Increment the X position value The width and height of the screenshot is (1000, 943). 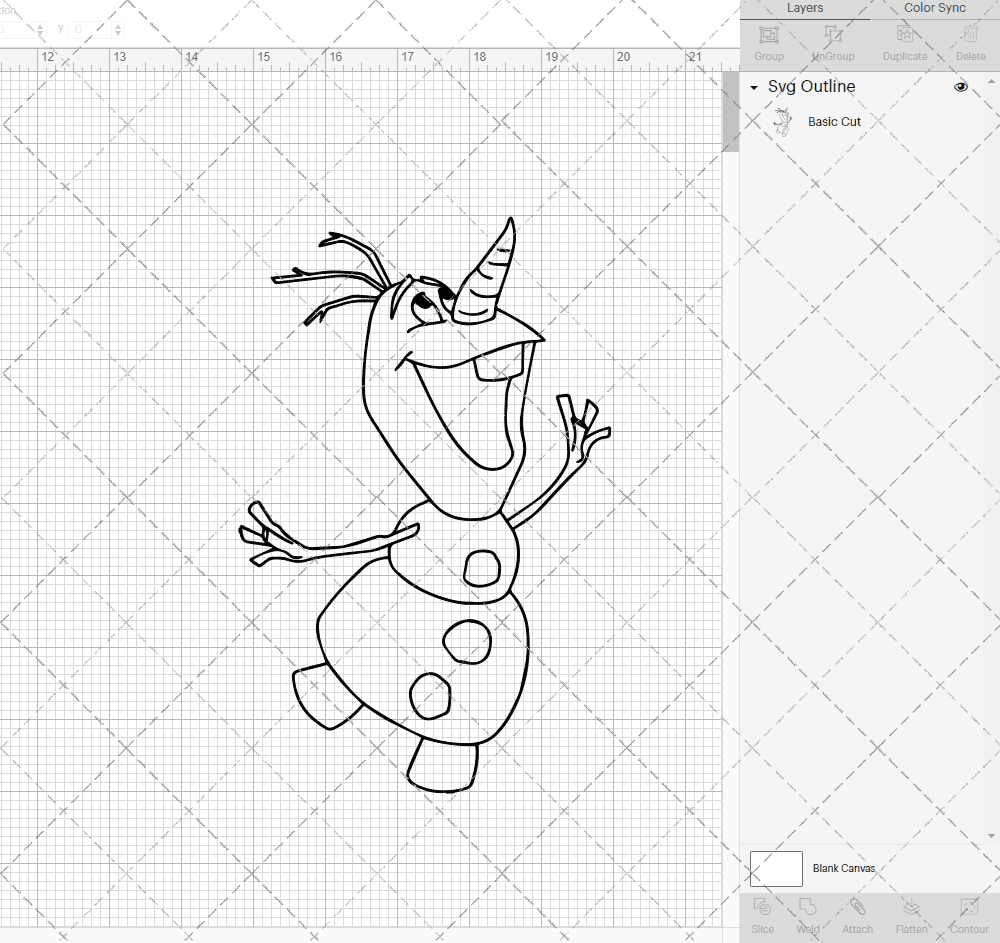coord(40,24)
